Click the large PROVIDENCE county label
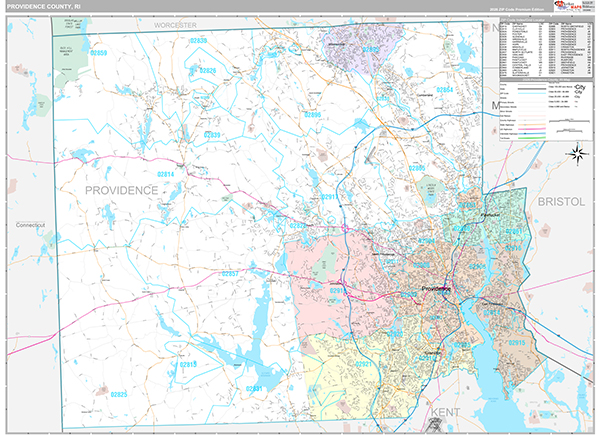 click(x=121, y=189)
